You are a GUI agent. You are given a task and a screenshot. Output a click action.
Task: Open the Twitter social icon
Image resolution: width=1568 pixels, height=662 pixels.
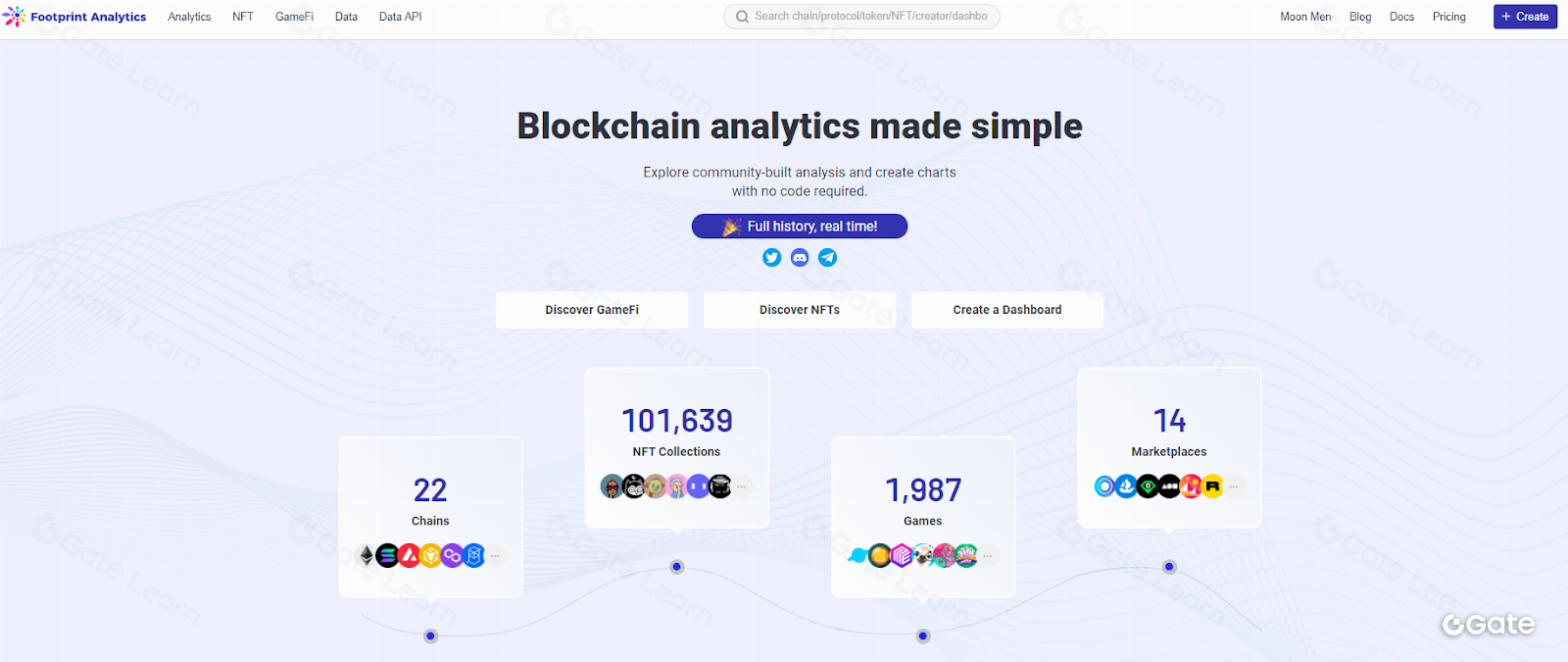(x=772, y=257)
